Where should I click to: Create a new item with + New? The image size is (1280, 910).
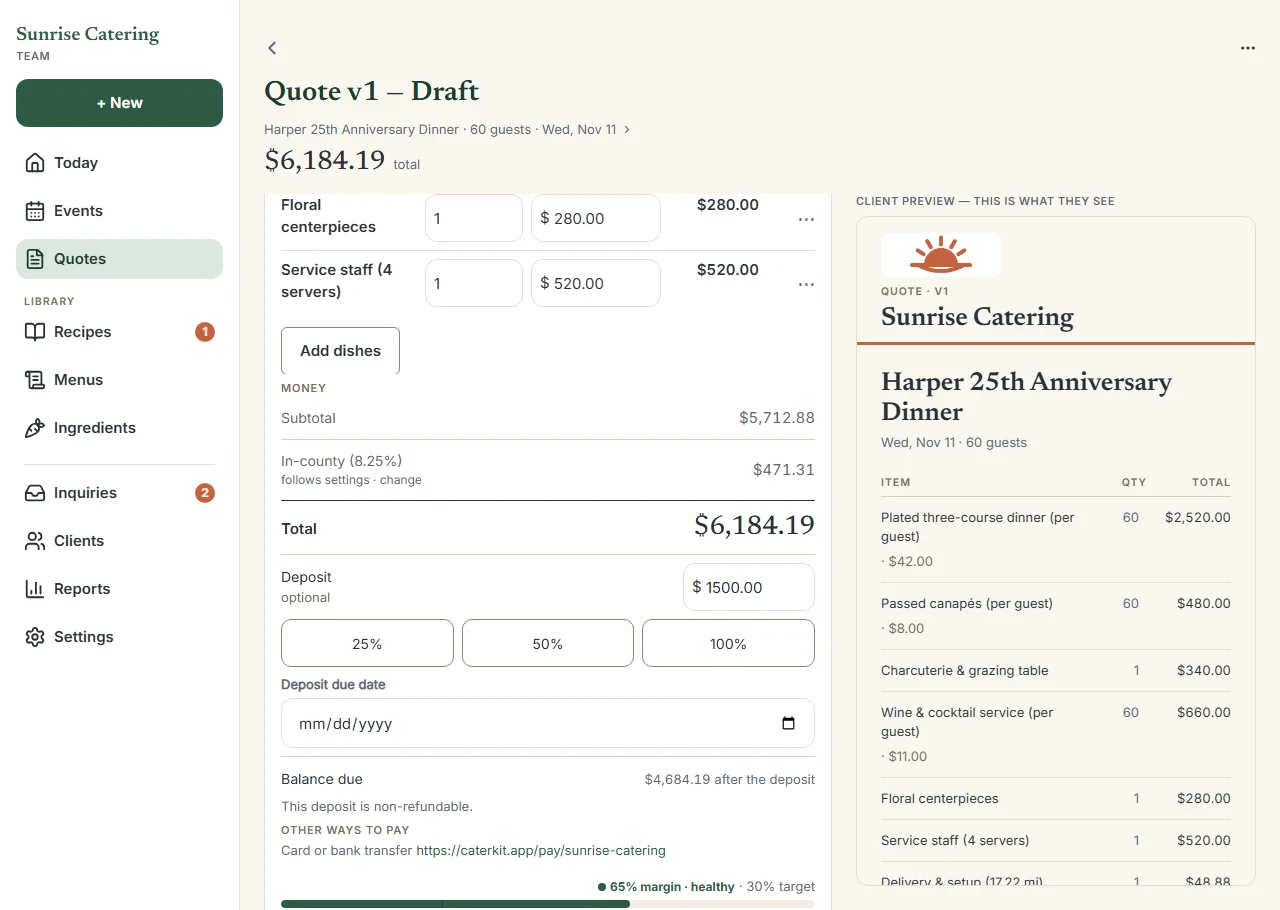point(119,103)
